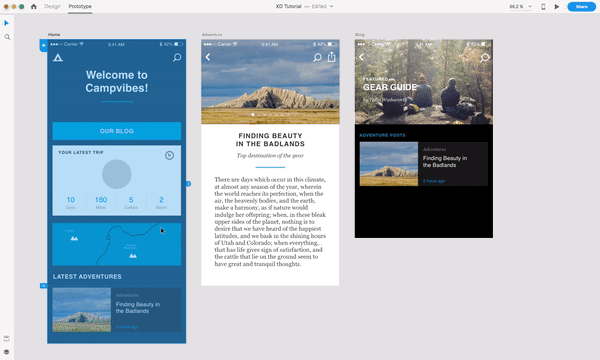The width and height of the screenshot is (600, 360).
Task: Click the search icon on Blog artboard
Action: (x=484, y=58)
